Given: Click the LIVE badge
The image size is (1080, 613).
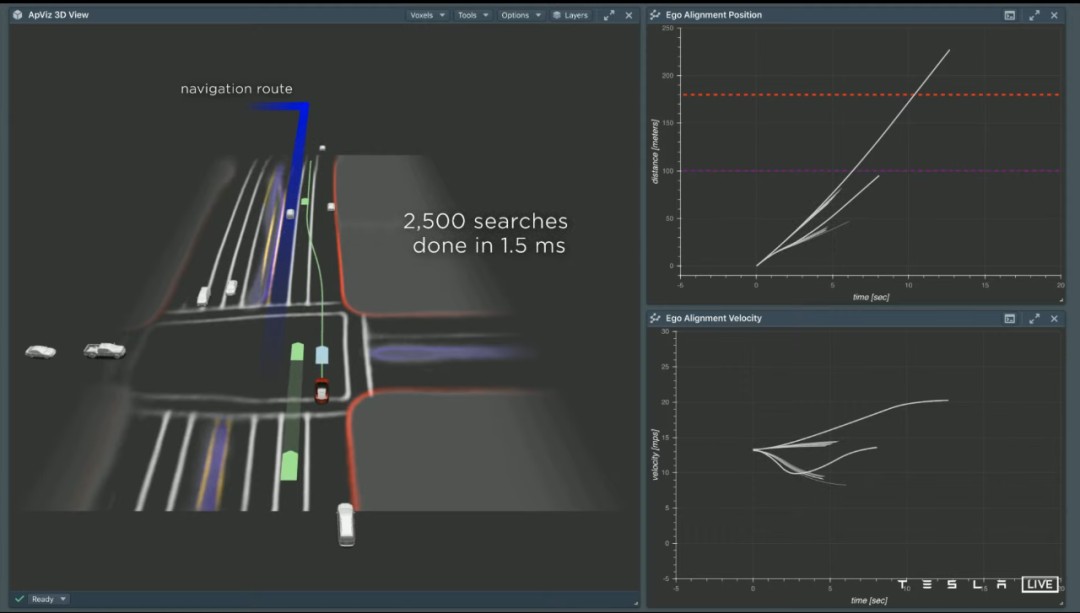Looking at the screenshot, I should tap(1040, 584).
